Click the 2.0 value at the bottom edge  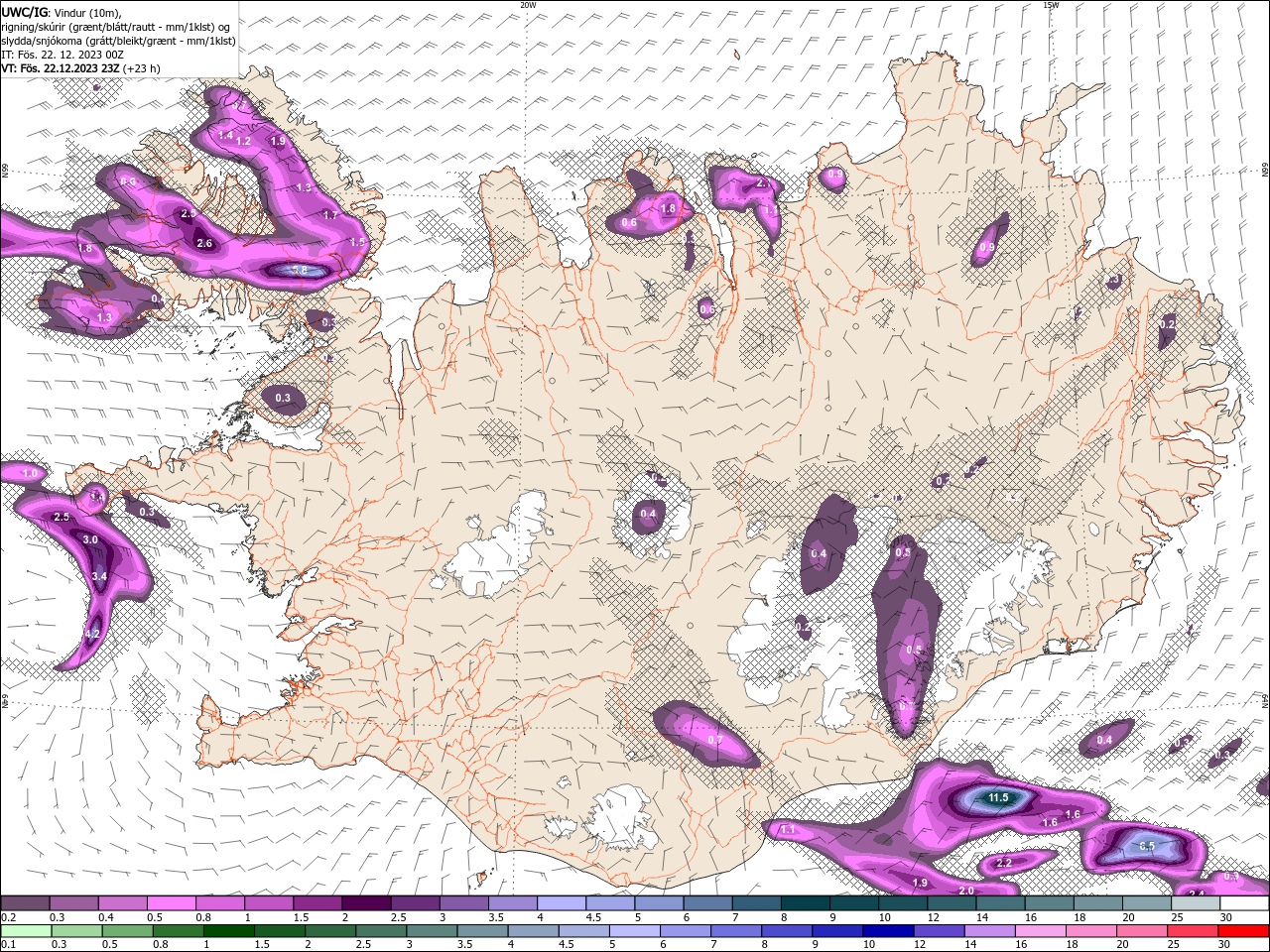(x=965, y=891)
